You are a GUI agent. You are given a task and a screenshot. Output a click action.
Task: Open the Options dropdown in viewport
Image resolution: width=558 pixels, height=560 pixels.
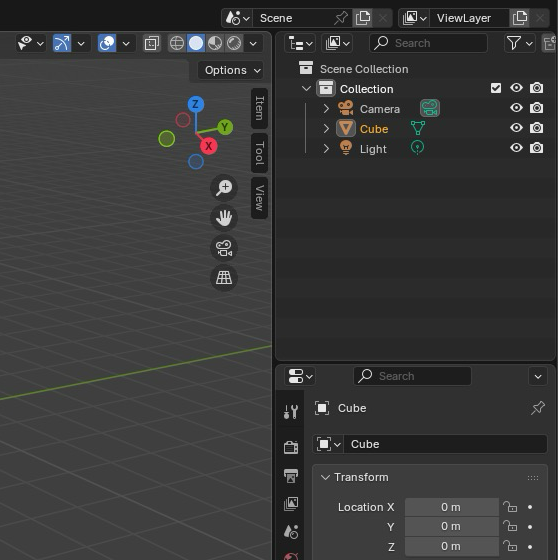230,70
